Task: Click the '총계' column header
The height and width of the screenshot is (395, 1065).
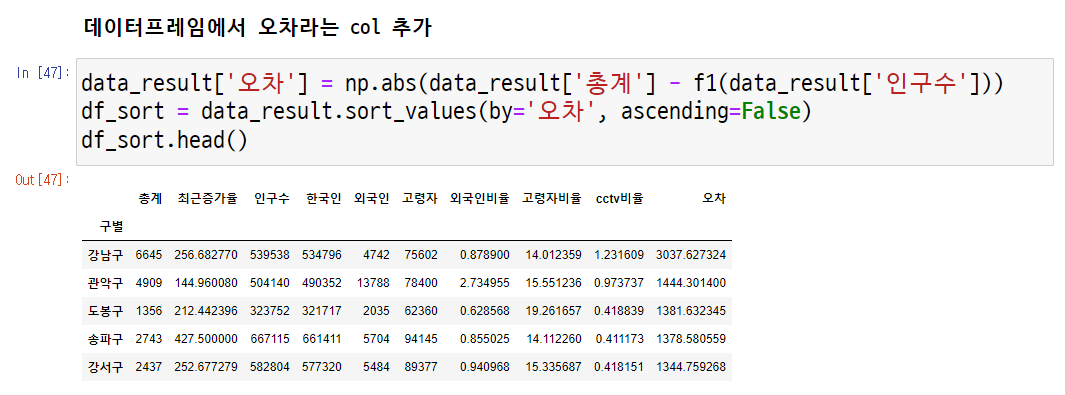Action: 150,199
